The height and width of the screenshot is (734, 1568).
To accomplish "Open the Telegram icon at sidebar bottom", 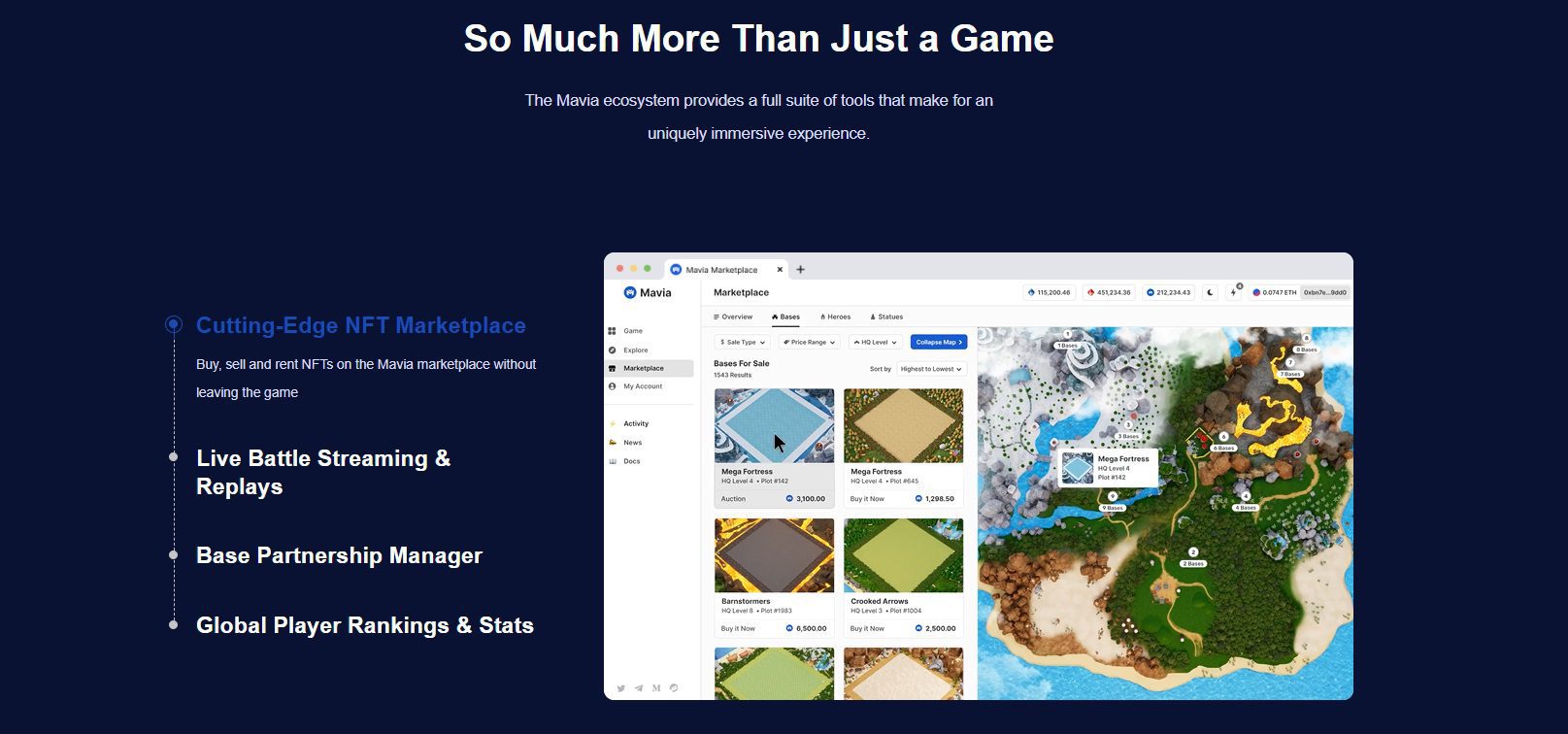I will (639, 688).
